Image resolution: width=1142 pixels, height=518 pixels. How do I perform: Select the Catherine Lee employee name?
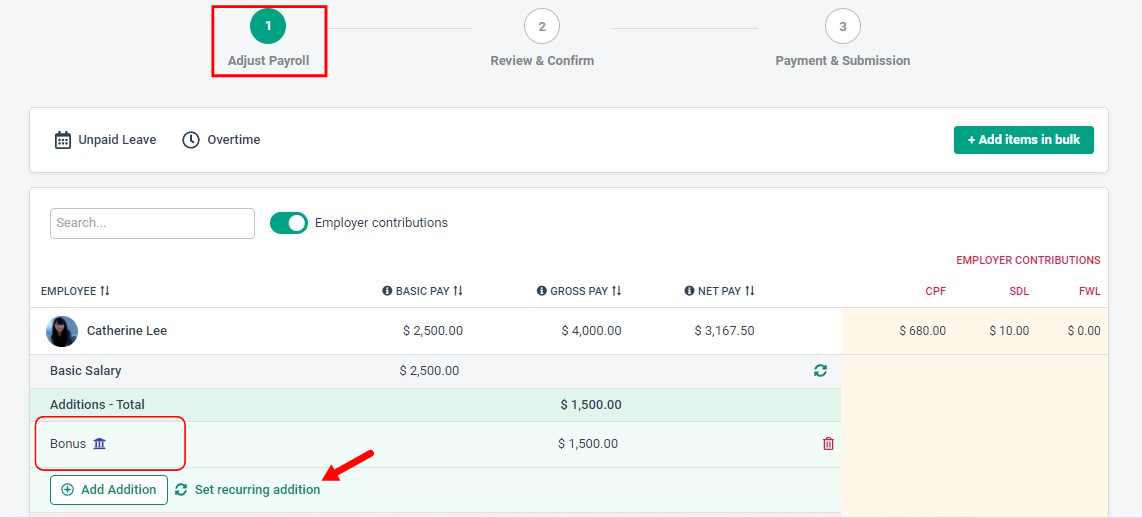[x=127, y=331]
